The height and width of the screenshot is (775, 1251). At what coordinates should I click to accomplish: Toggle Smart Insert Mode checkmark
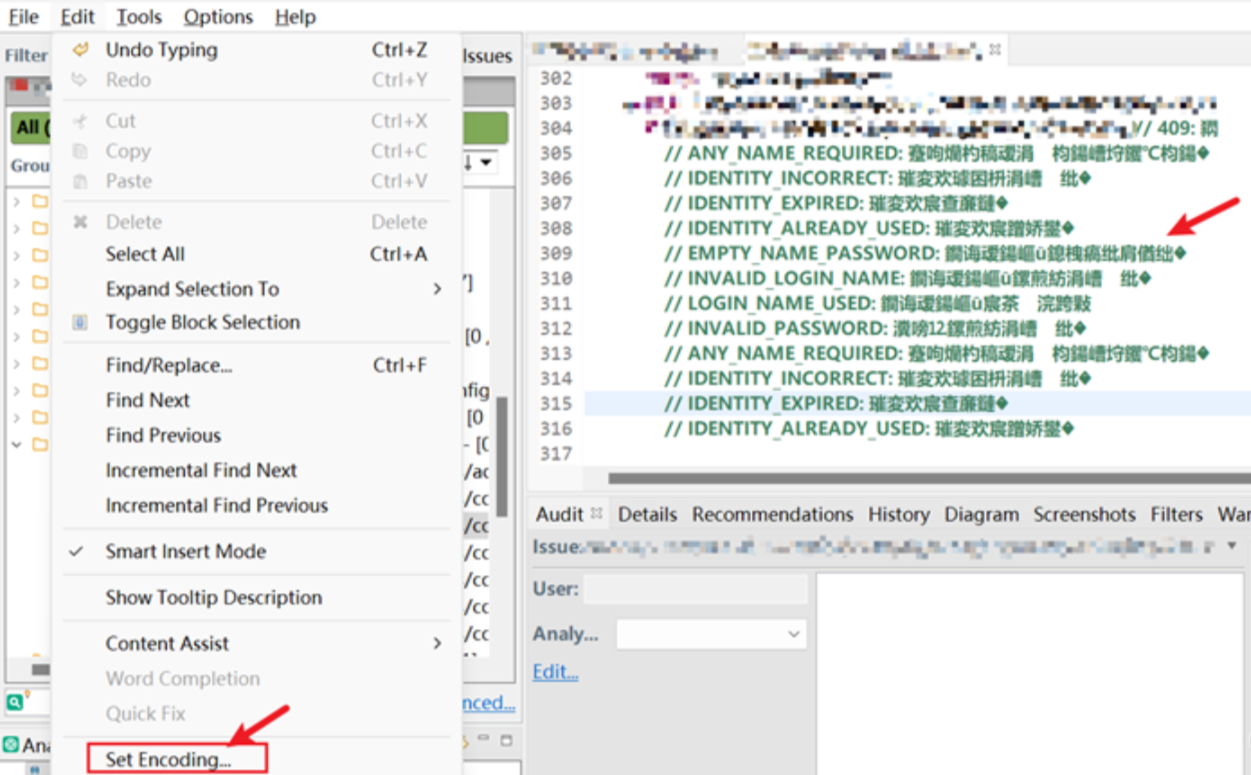pyautogui.click(x=257, y=551)
